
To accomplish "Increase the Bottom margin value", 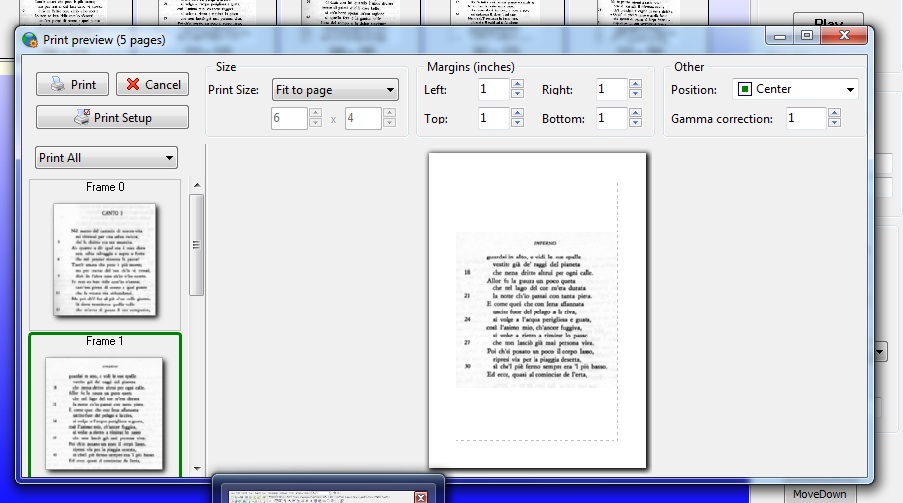I will (635, 113).
